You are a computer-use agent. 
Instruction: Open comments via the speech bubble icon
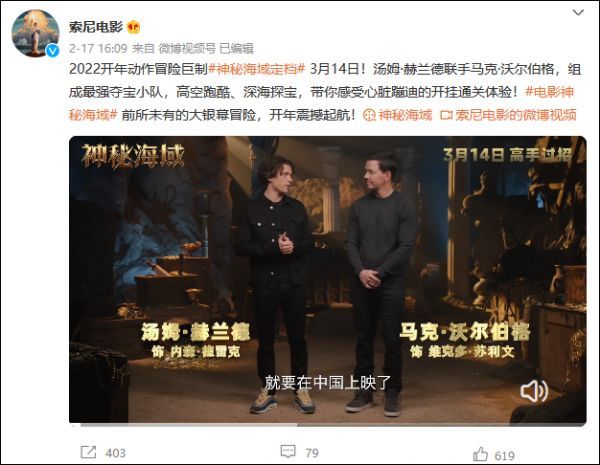tap(288, 452)
